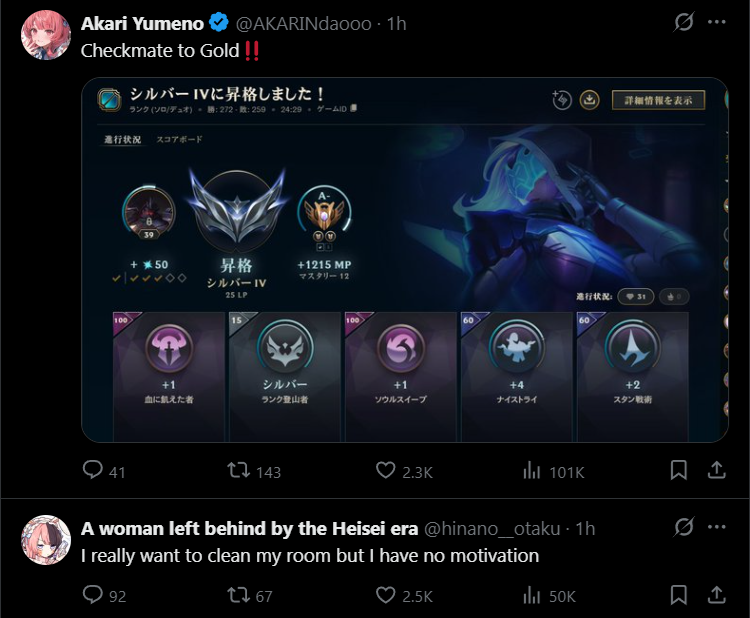Image resolution: width=750 pixels, height=618 pixels.
Task: Open more options on hinano__otaku's tweet
Action: click(x=716, y=527)
